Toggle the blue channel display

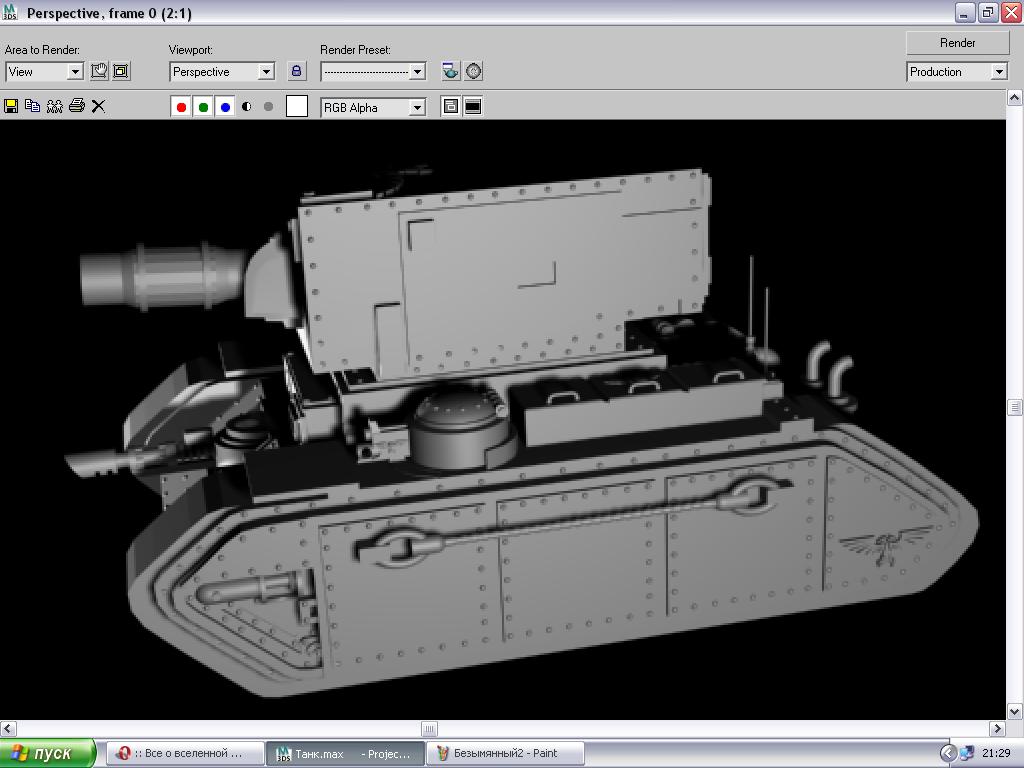(x=225, y=107)
